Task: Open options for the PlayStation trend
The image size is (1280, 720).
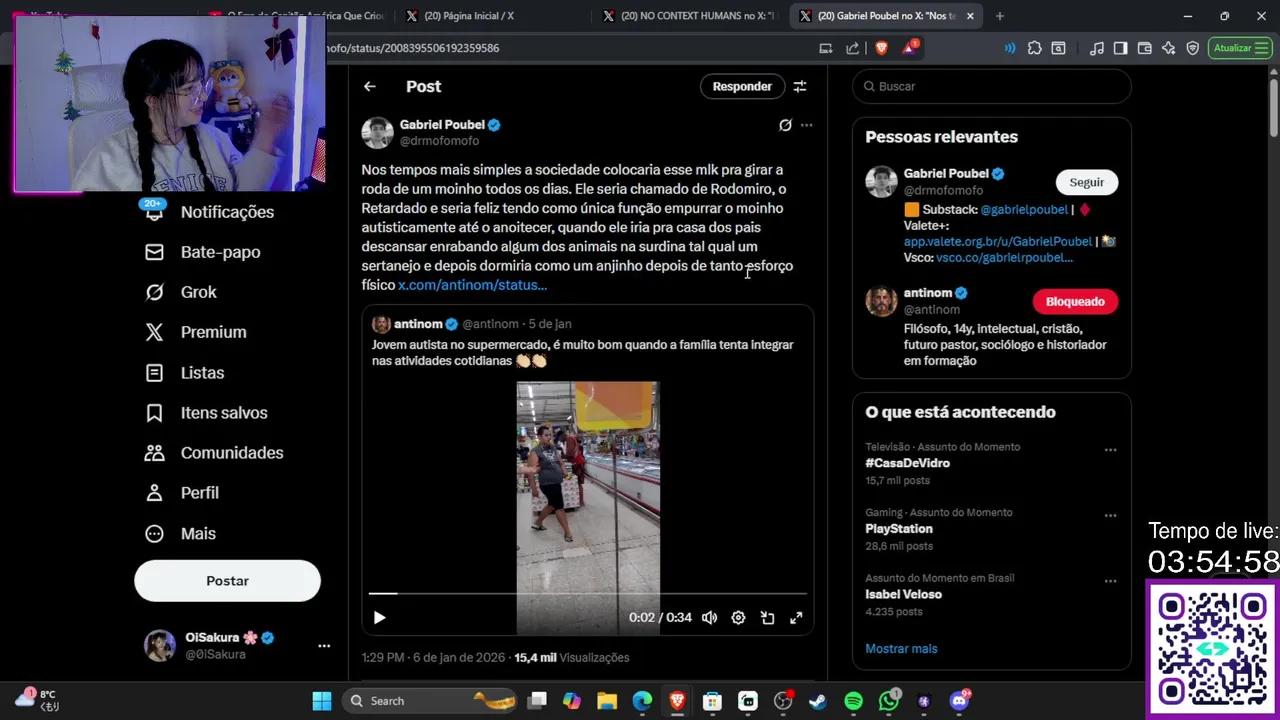Action: pyautogui.click(x=1110, y=516)
